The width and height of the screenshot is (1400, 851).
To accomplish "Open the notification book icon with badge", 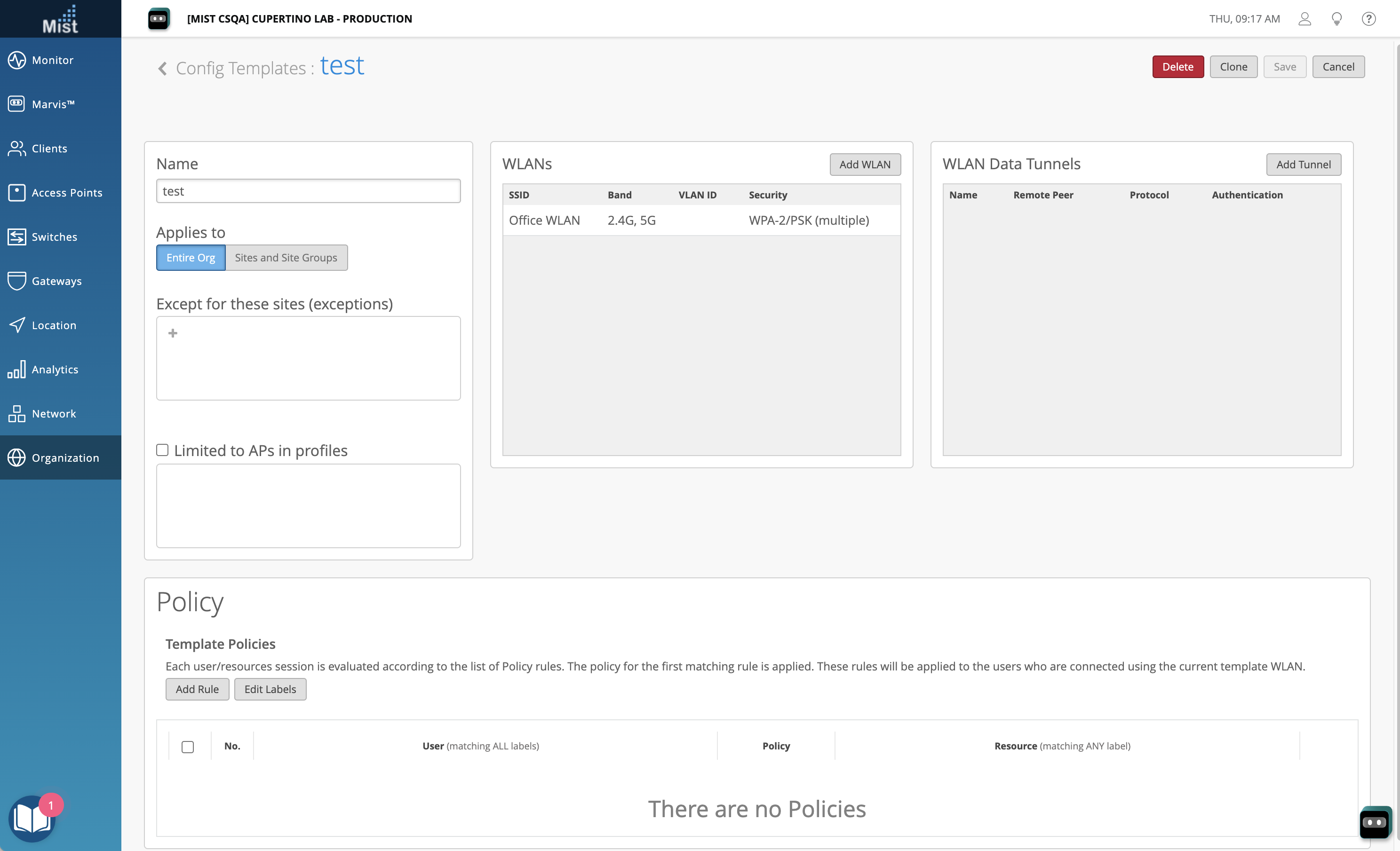I will coord(33,818).
